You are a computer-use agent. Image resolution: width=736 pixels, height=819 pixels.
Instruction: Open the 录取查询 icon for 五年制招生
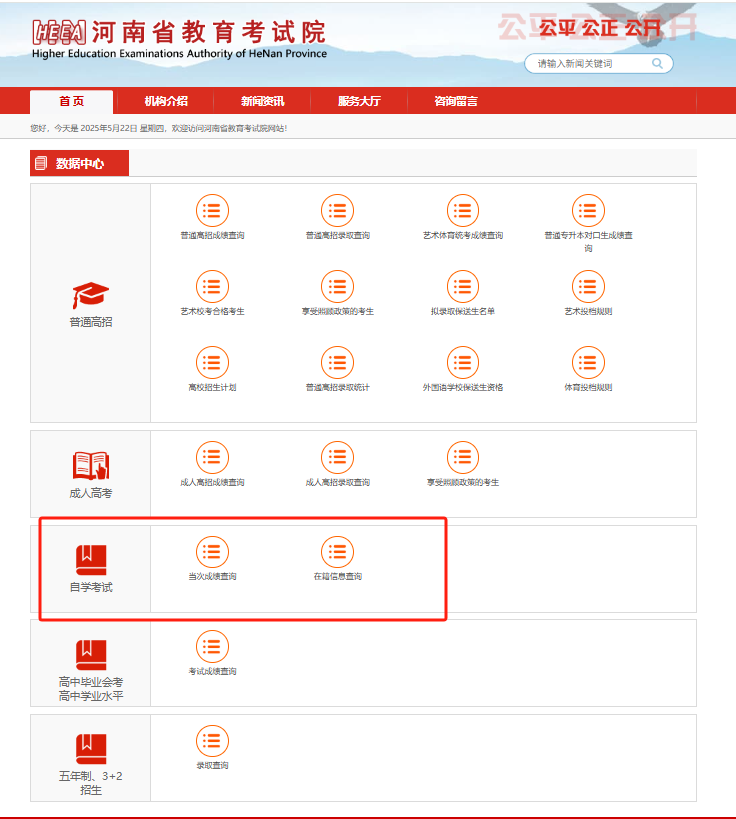(x=212, y=741)
